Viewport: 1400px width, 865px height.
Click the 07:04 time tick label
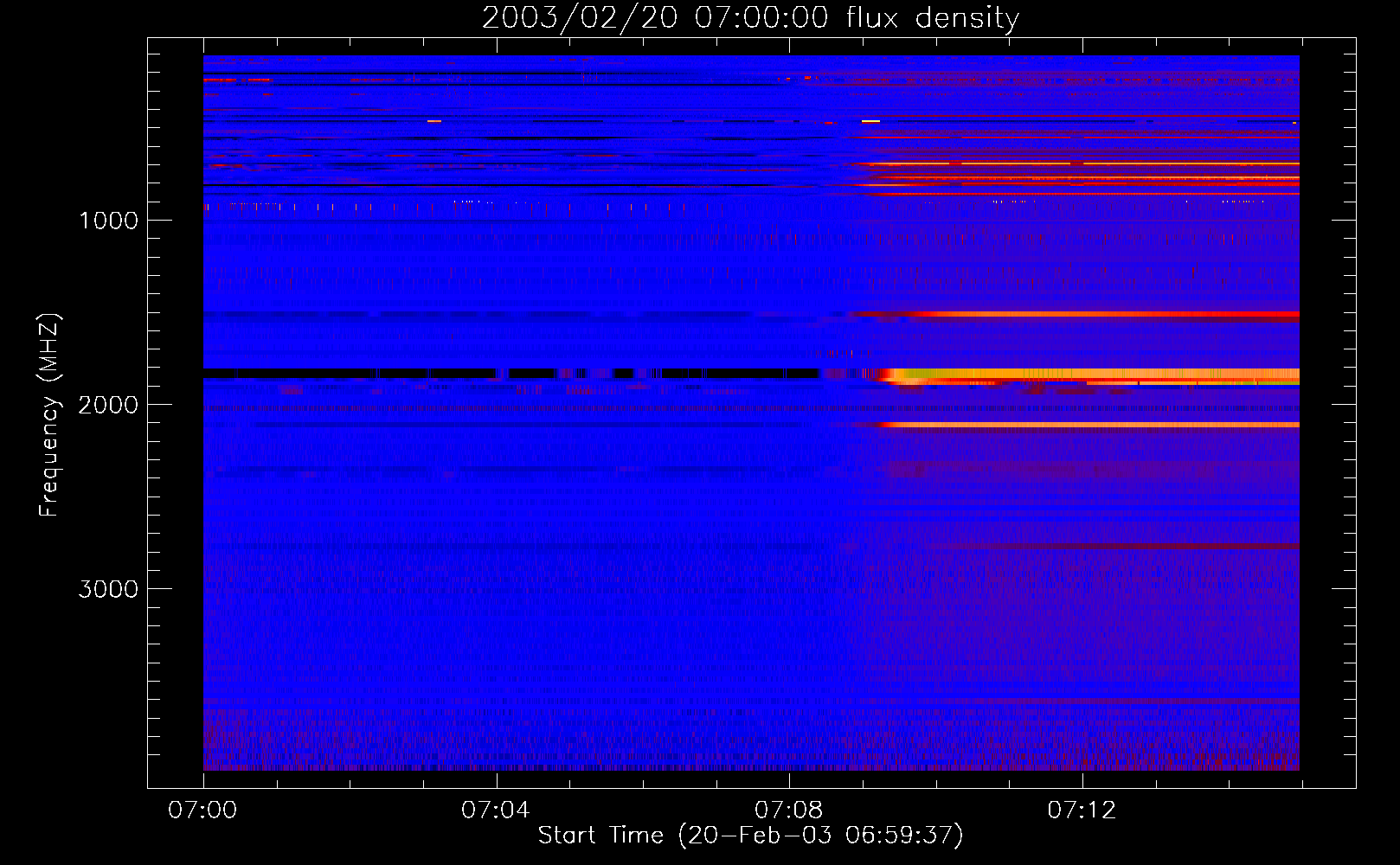point(495,811)
